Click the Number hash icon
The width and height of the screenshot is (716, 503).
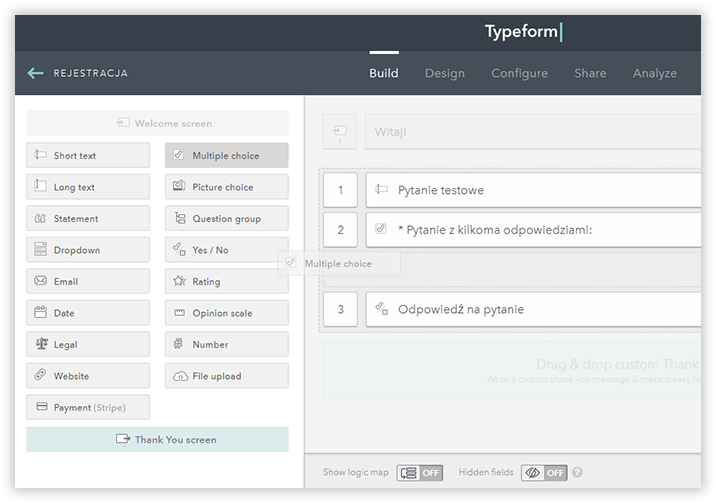click(178, 344)
